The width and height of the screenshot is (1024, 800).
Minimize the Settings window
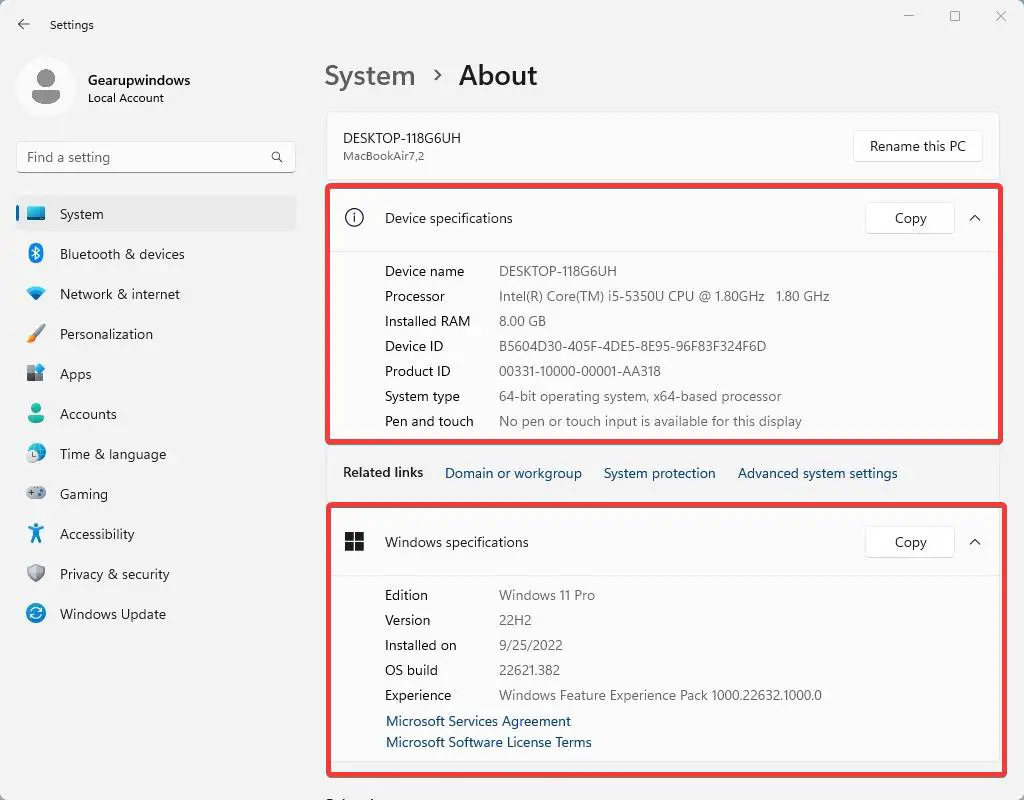click(x=908, y=16)
